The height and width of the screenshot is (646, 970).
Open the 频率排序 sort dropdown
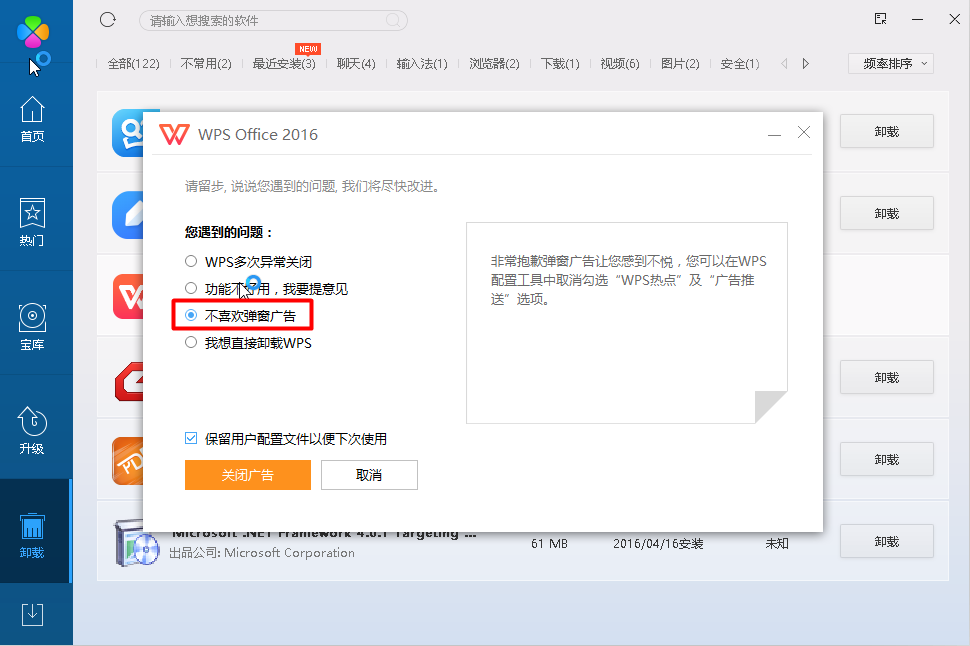pos(890,63)
